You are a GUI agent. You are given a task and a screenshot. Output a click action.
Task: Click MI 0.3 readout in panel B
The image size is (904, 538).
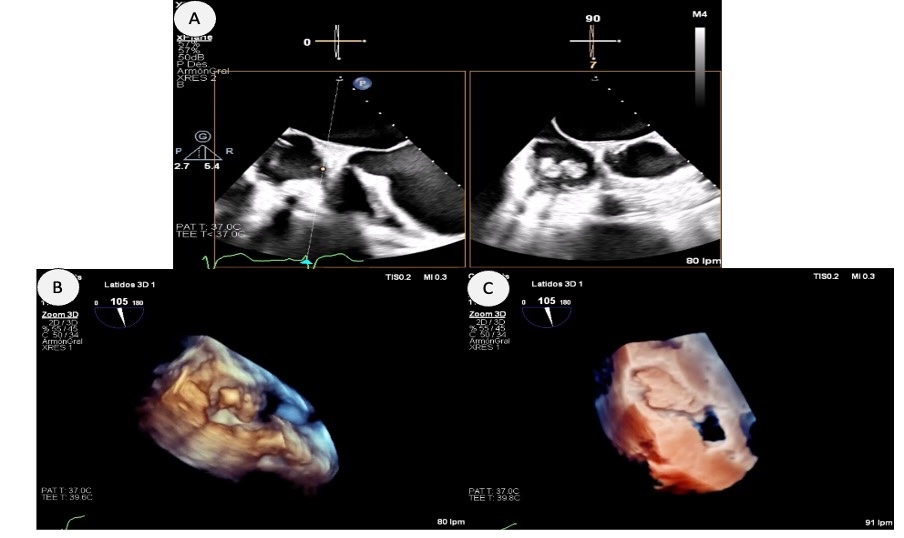435,277
